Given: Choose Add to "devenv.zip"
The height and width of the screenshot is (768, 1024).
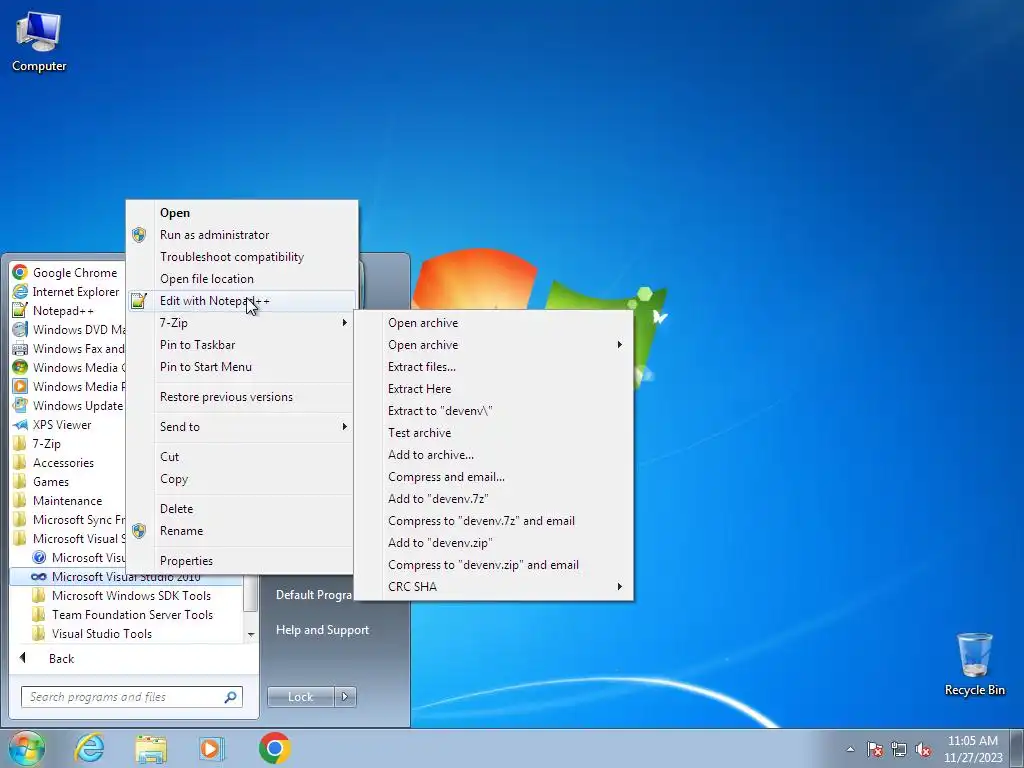Looking at the screenshot, I should click(494, 543).
